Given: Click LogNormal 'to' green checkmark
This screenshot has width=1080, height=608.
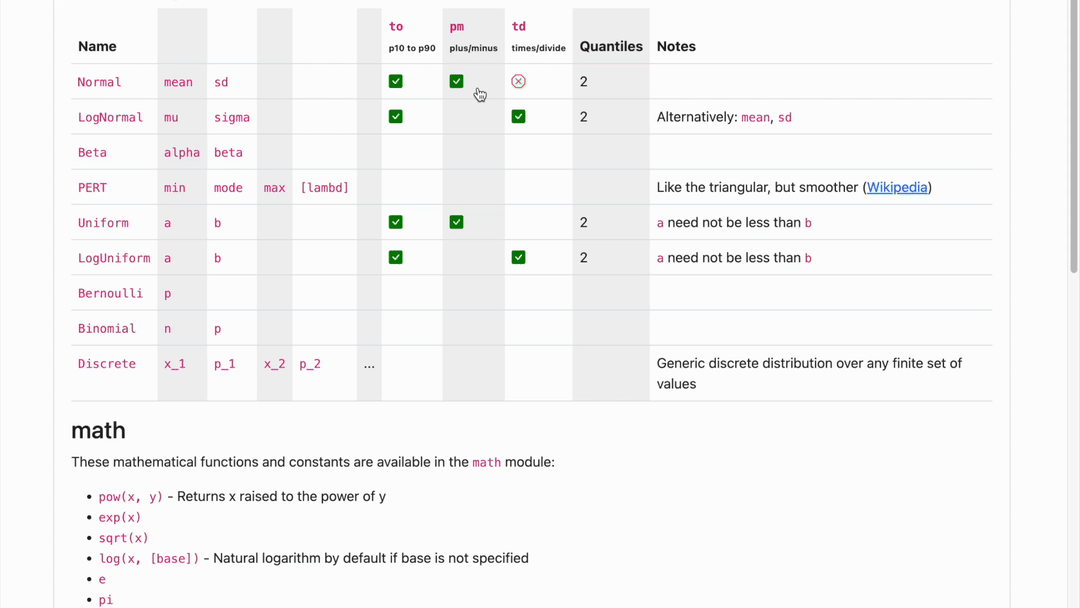Looking at the screenshot, I should [396, 117].
